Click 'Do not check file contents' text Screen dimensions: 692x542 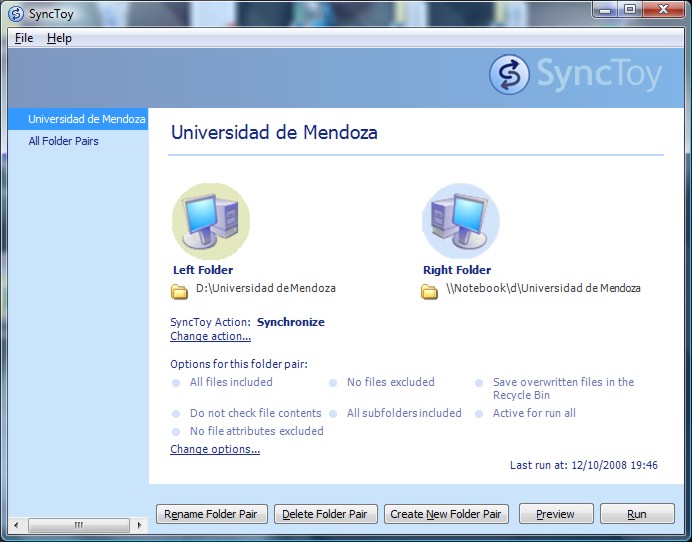tap(256, 413)
